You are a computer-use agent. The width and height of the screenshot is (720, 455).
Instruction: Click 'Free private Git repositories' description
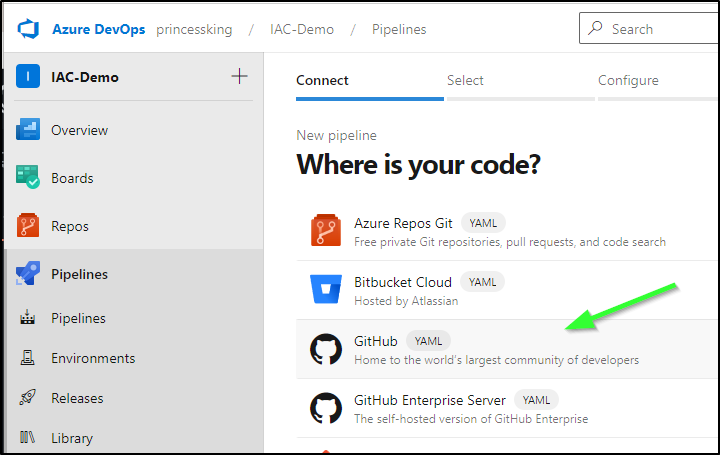pyautogui.click(x=510, y=242)
